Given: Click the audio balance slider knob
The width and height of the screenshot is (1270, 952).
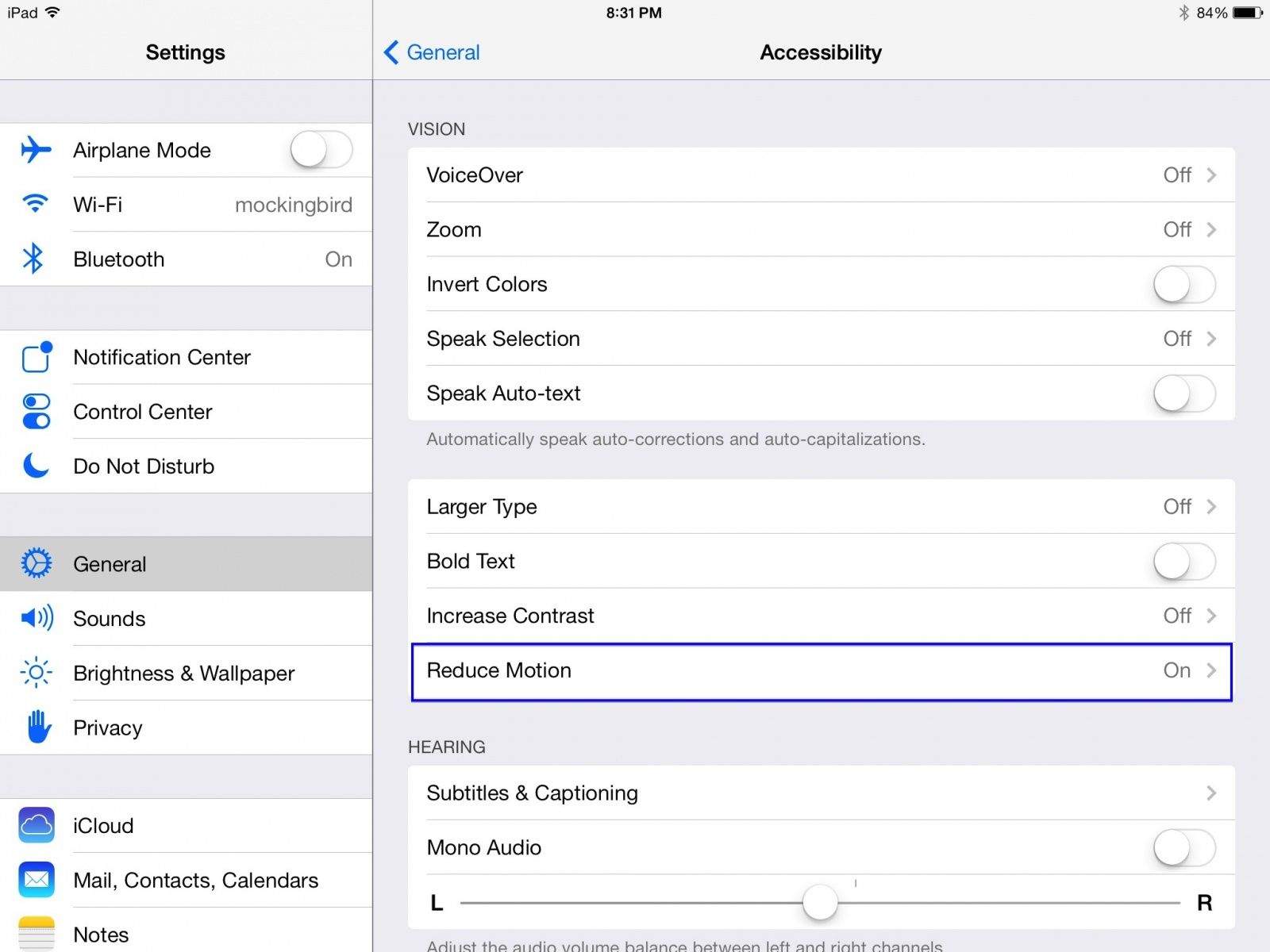Looking at the screenshot, I should point(820,902).
